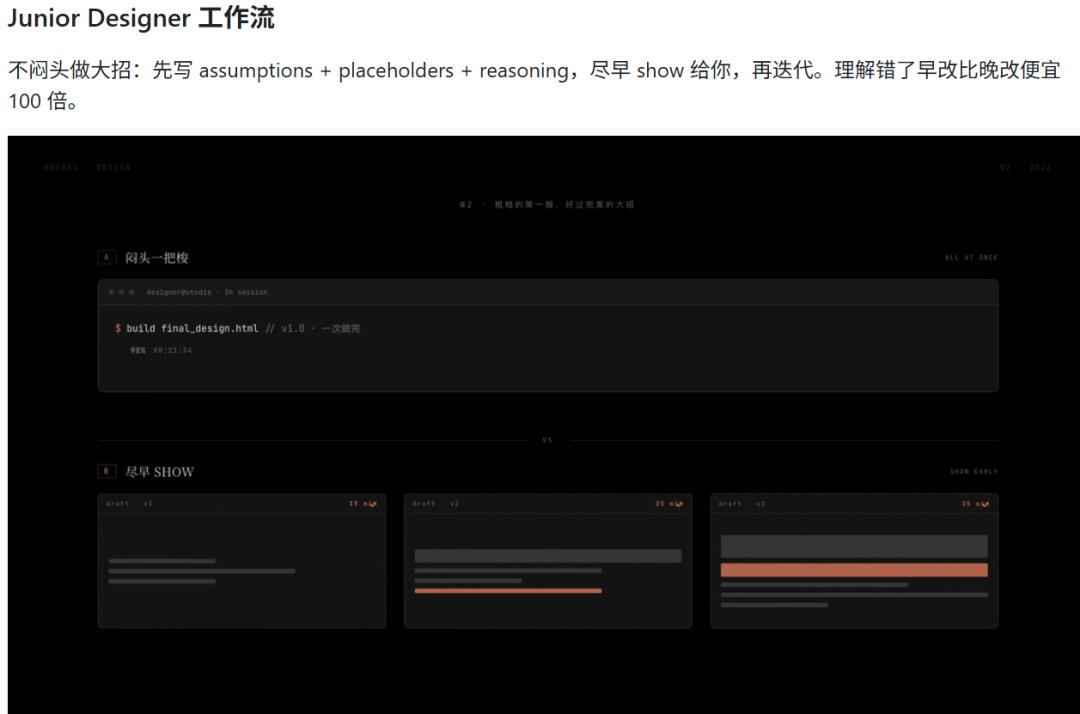Click the '#2 · 粗糙的第一版' subtitle line
This screenshot has height=714, width=1080.
(x=548, y=204)
